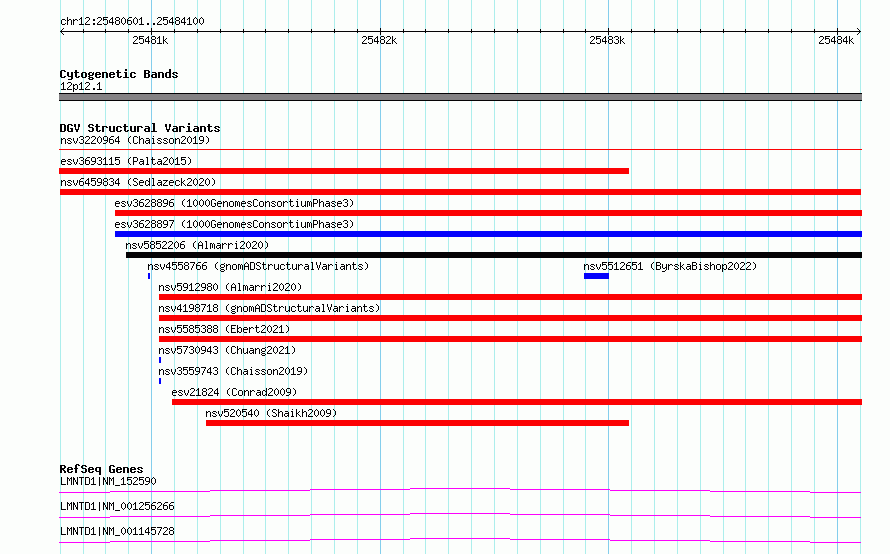Open the nsv6459834 (Sedlazeck2020) variant label
The height and width of the screenshot is (554, 890).
(x=138, y=182)
